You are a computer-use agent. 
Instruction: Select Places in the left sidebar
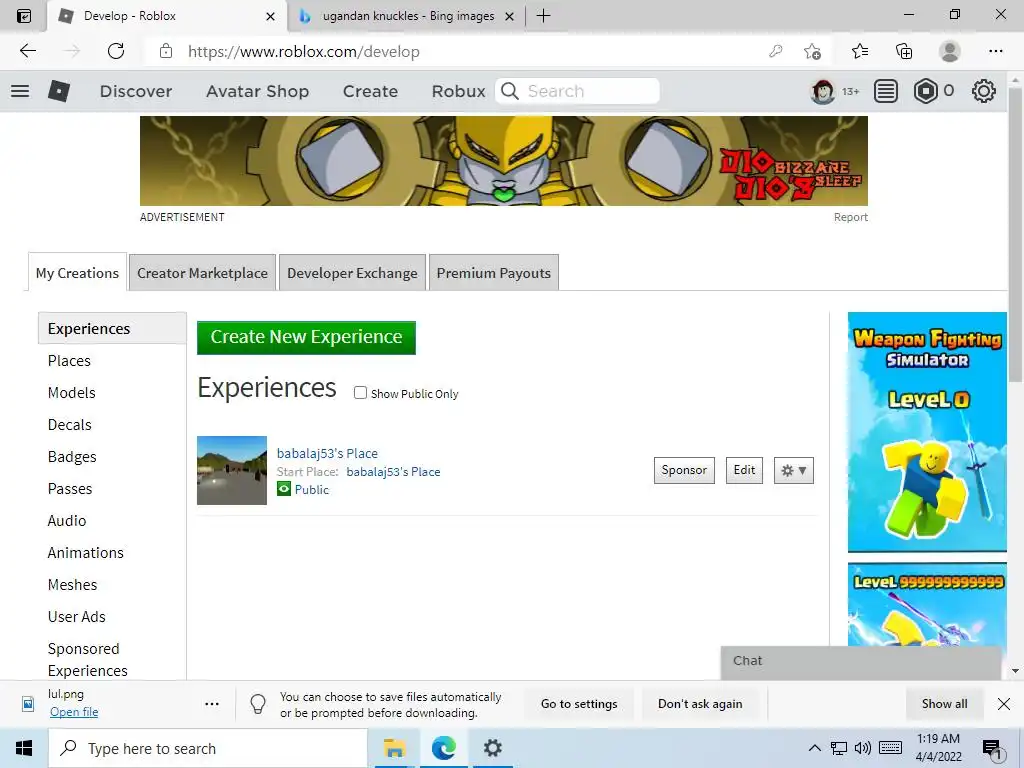[69, 360]
